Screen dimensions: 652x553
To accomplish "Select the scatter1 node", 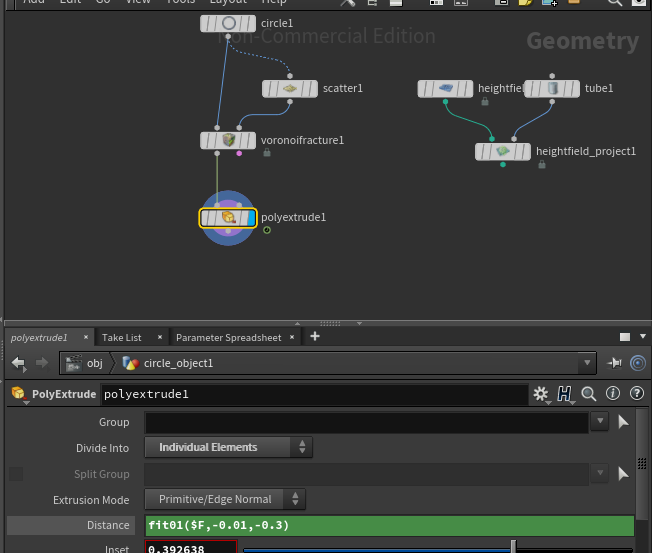I will (x=290, y=89).
